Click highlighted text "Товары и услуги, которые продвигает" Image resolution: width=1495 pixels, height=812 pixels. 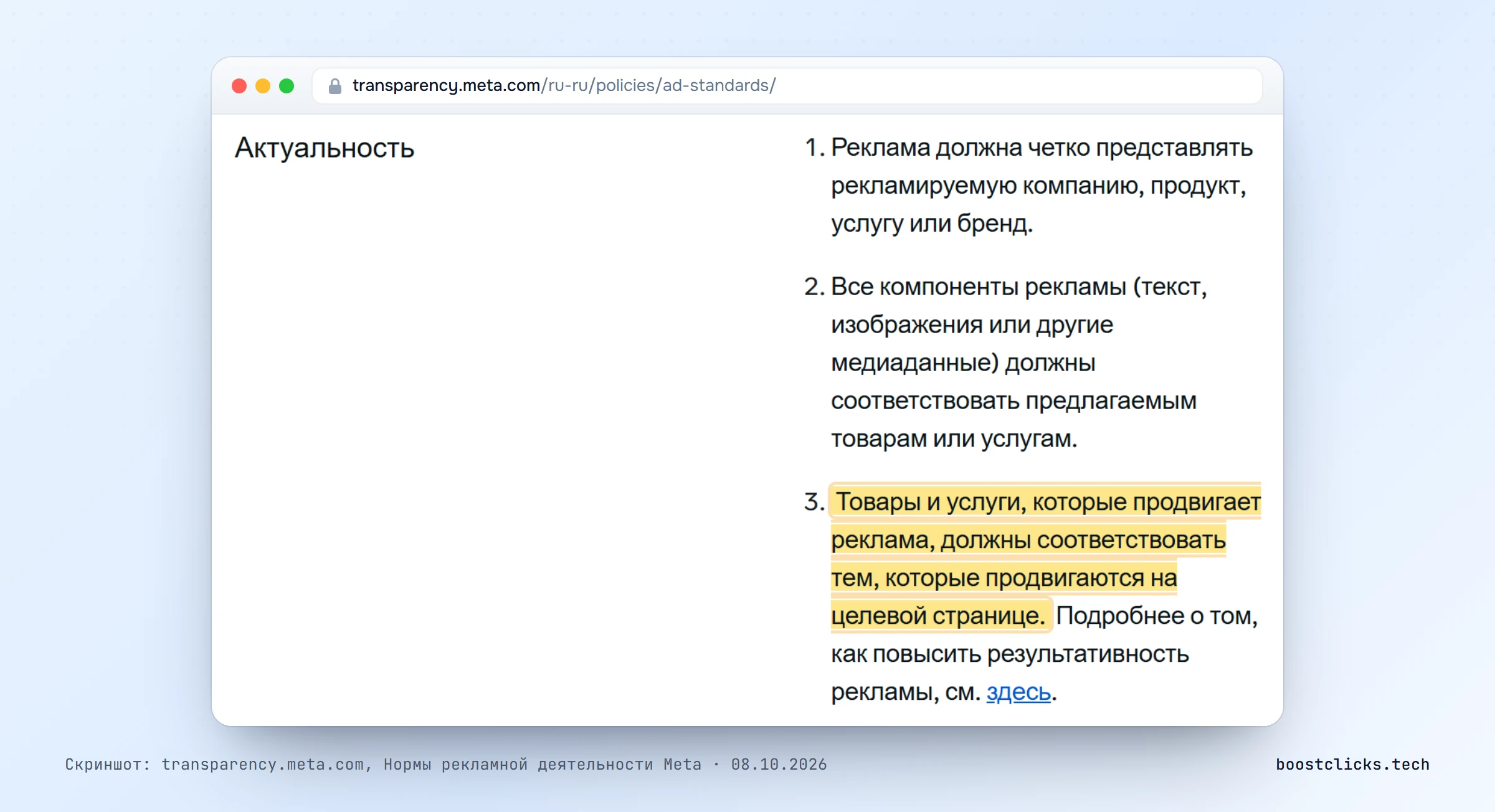(x=1048, y=501)
